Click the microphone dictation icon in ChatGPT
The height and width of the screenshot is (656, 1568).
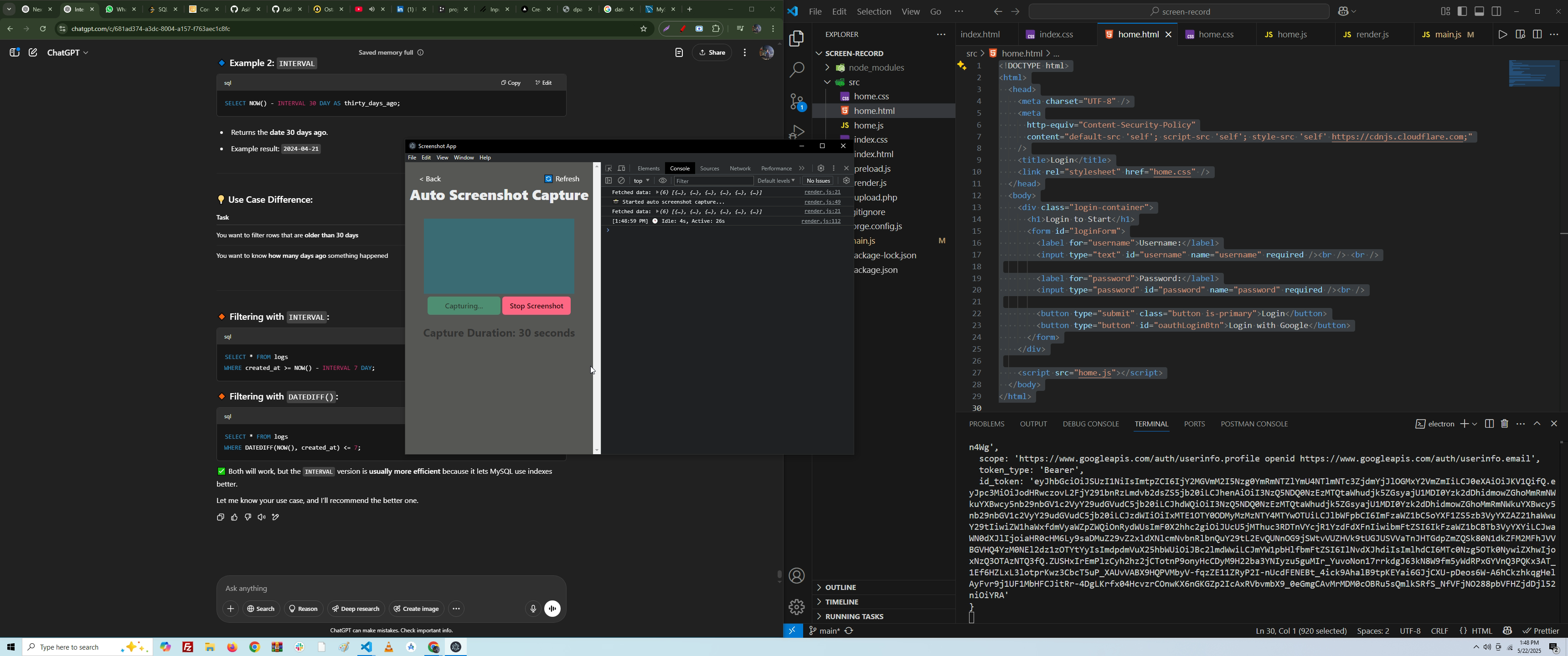pyautogui.click(x=532, y=609)
